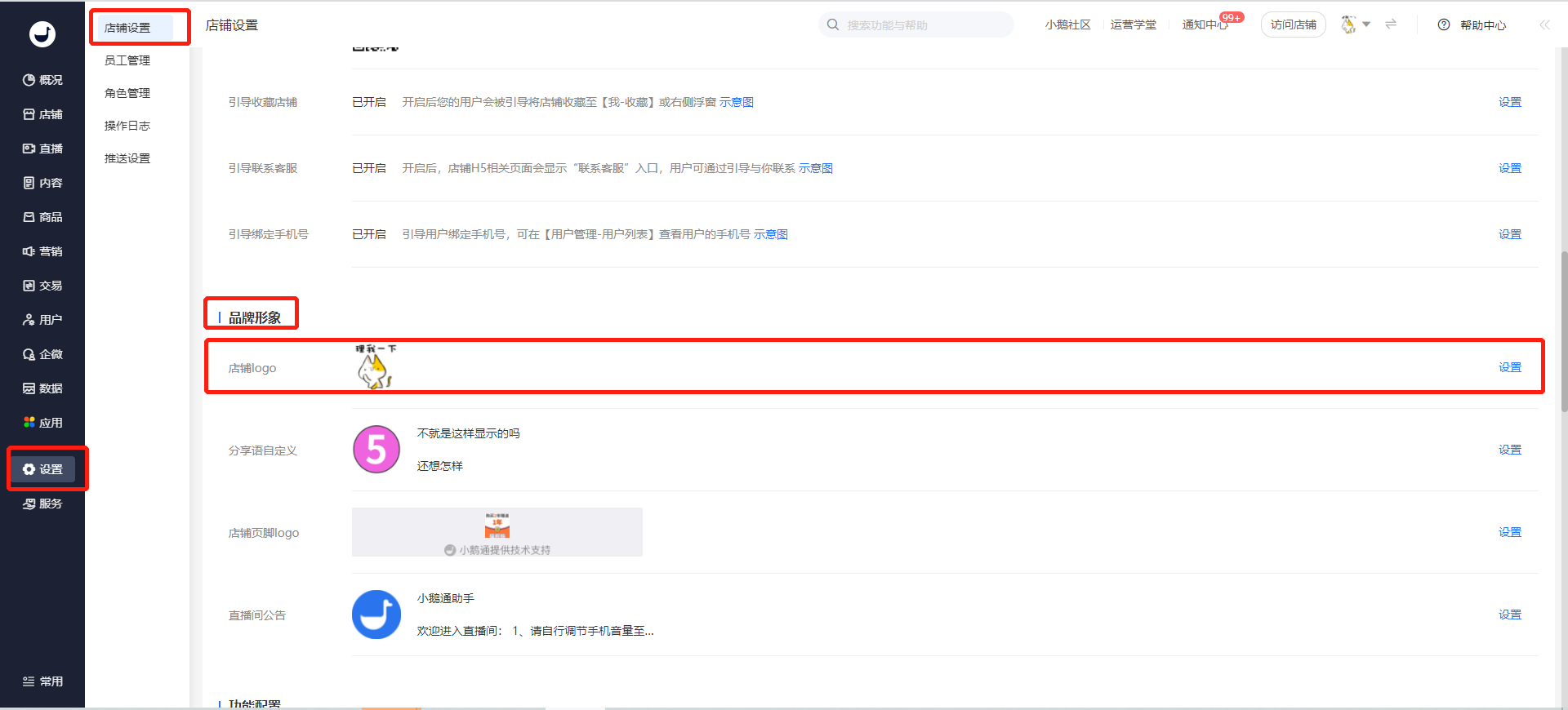View 示意图 for 引导联系客服
The image size is (1568, 710).
pyautogui.click(x=816, y=168)
